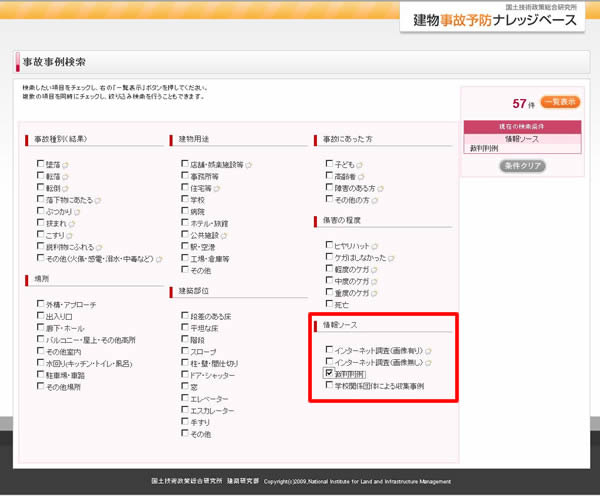
Task: Open the info bubble icon beside ぶつかり
Action: pos(77,212)
